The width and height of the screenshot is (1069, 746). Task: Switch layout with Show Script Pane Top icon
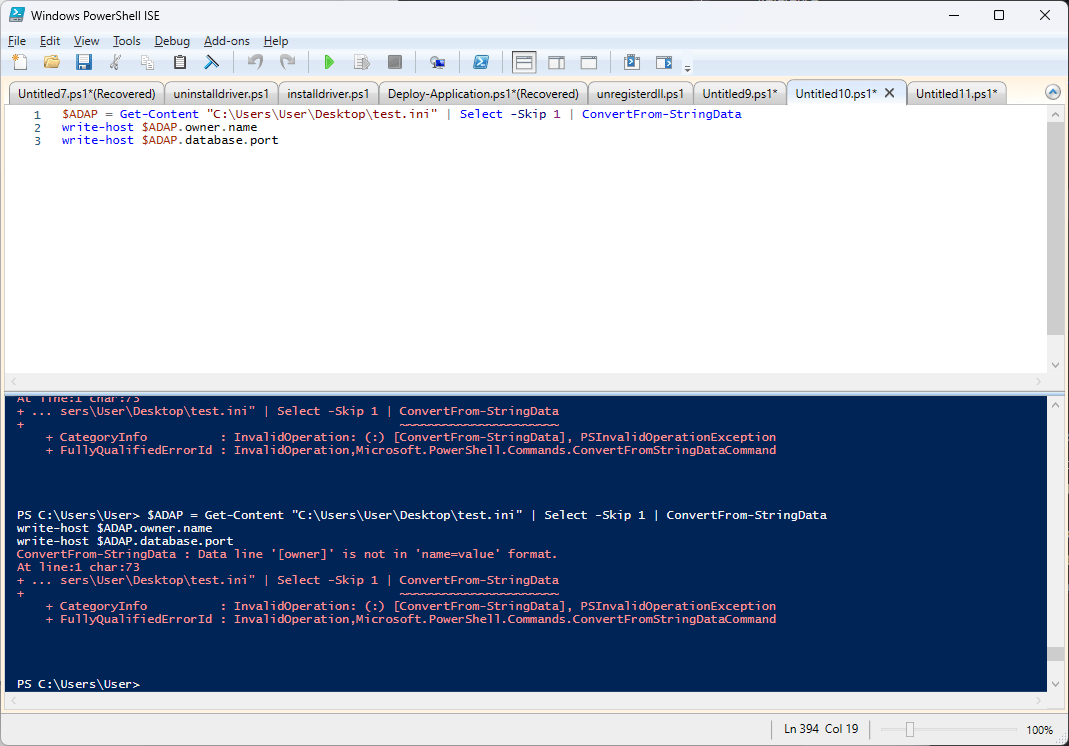pyautogui.click(x=523, y=62)
